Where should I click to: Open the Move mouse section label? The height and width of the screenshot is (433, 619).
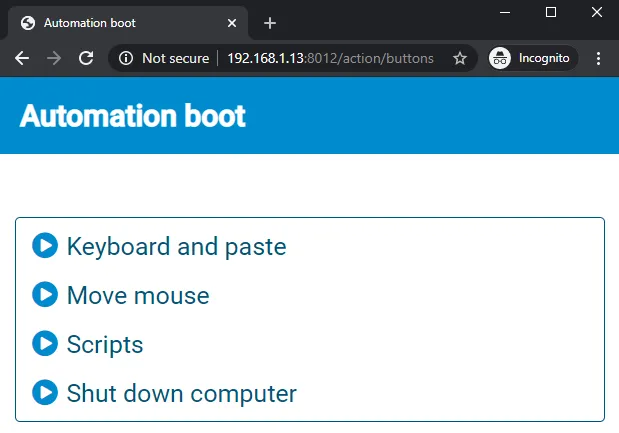point(138,296)
